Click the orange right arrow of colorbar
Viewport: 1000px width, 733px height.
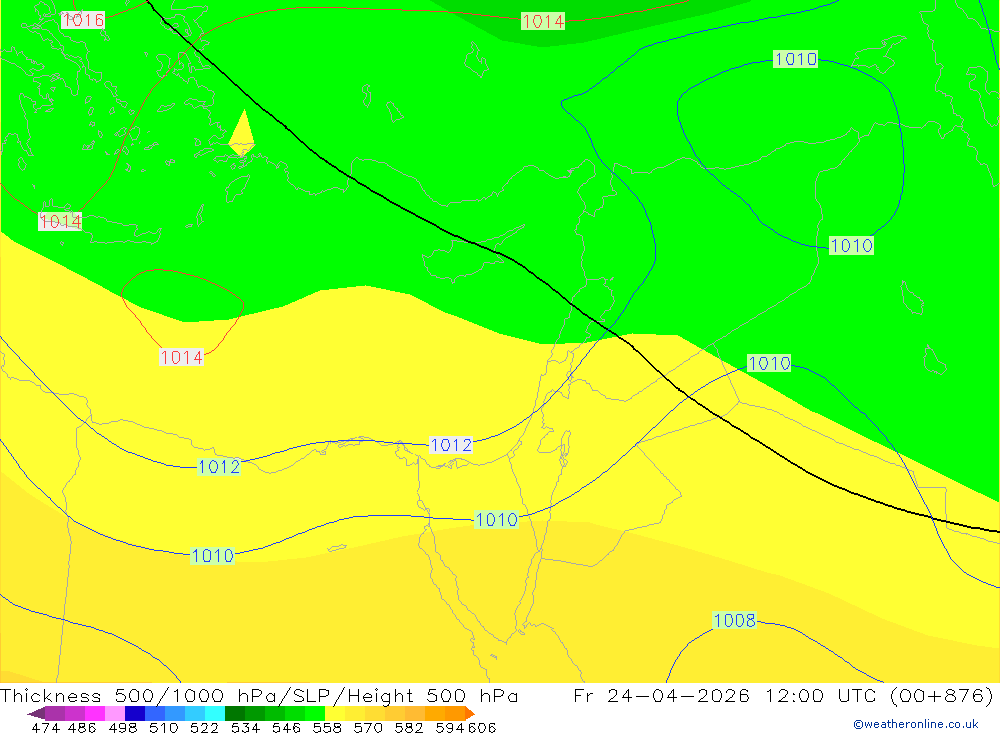click(x=469, y=713)
